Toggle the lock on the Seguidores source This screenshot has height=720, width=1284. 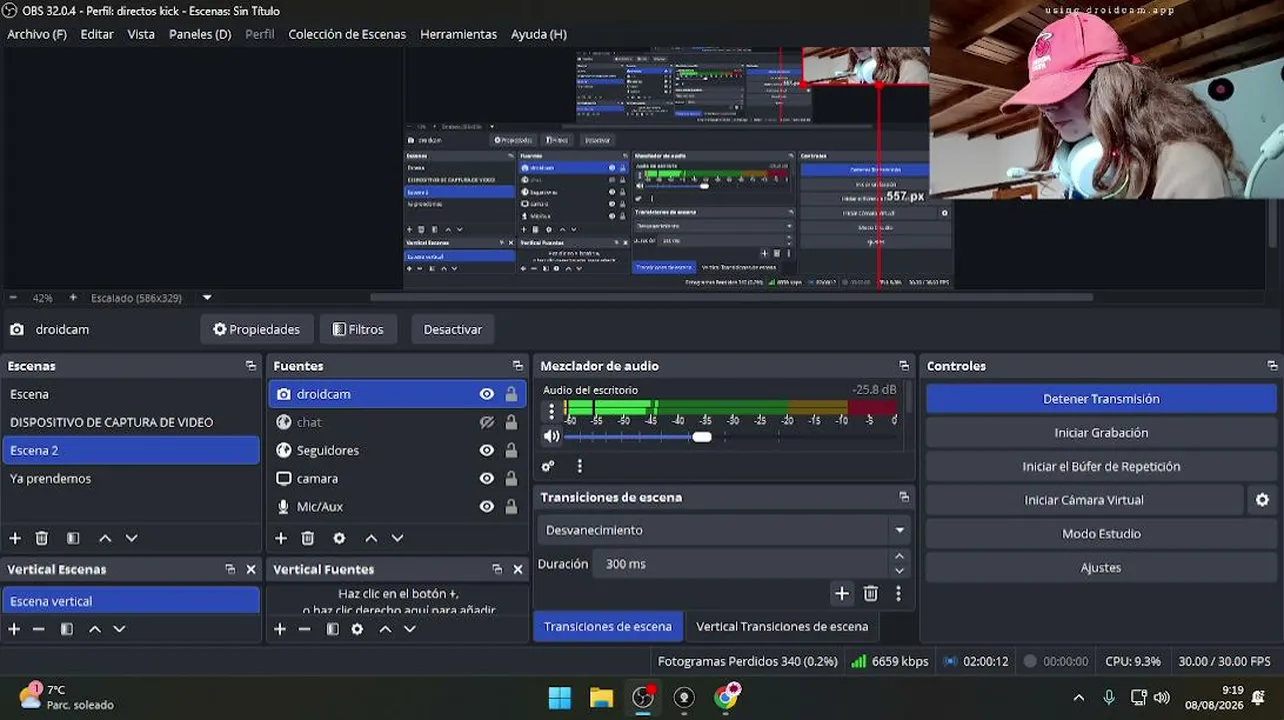(x=511, y=450)
